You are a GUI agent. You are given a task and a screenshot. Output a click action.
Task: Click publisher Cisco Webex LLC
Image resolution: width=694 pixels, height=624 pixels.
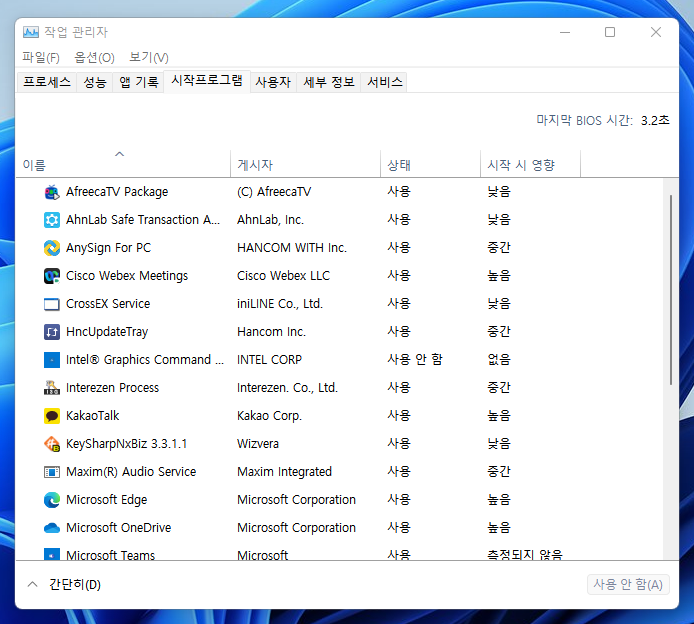coord(283,276)
